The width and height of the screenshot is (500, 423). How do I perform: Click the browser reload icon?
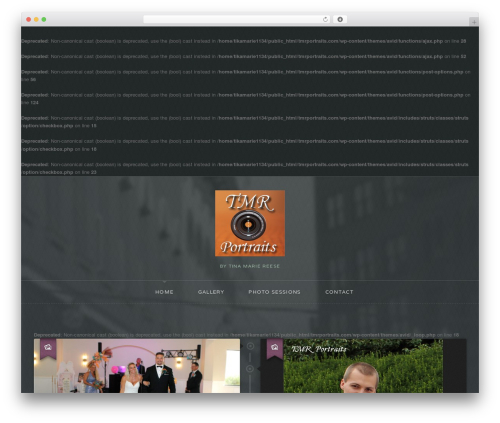pos(325,19)
